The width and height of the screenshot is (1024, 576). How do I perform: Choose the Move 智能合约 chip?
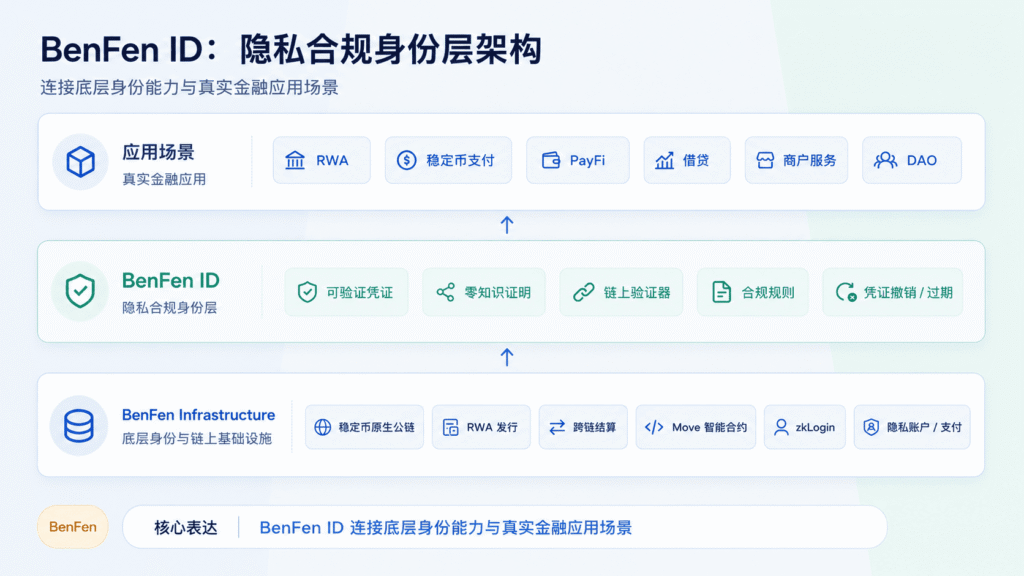click(696, 427)
